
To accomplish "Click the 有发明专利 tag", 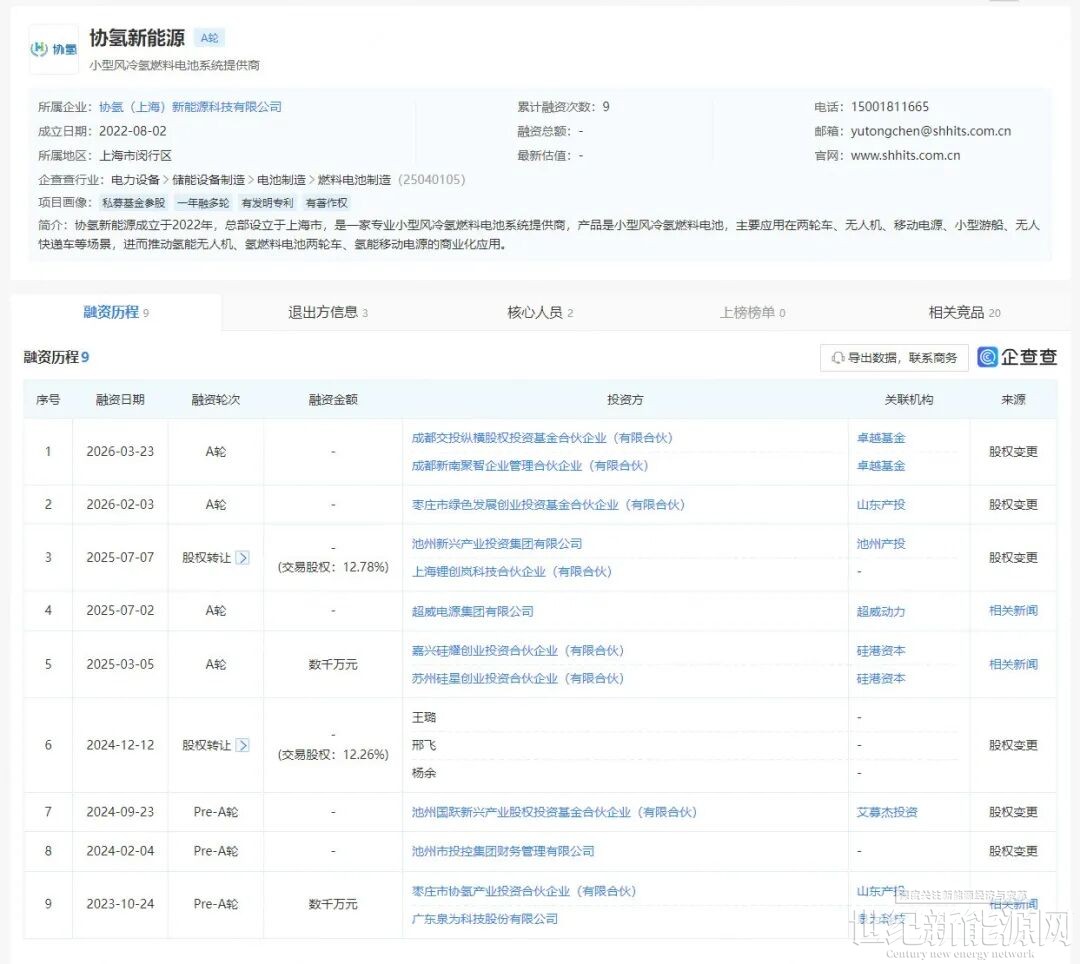I will pos(268,203).
